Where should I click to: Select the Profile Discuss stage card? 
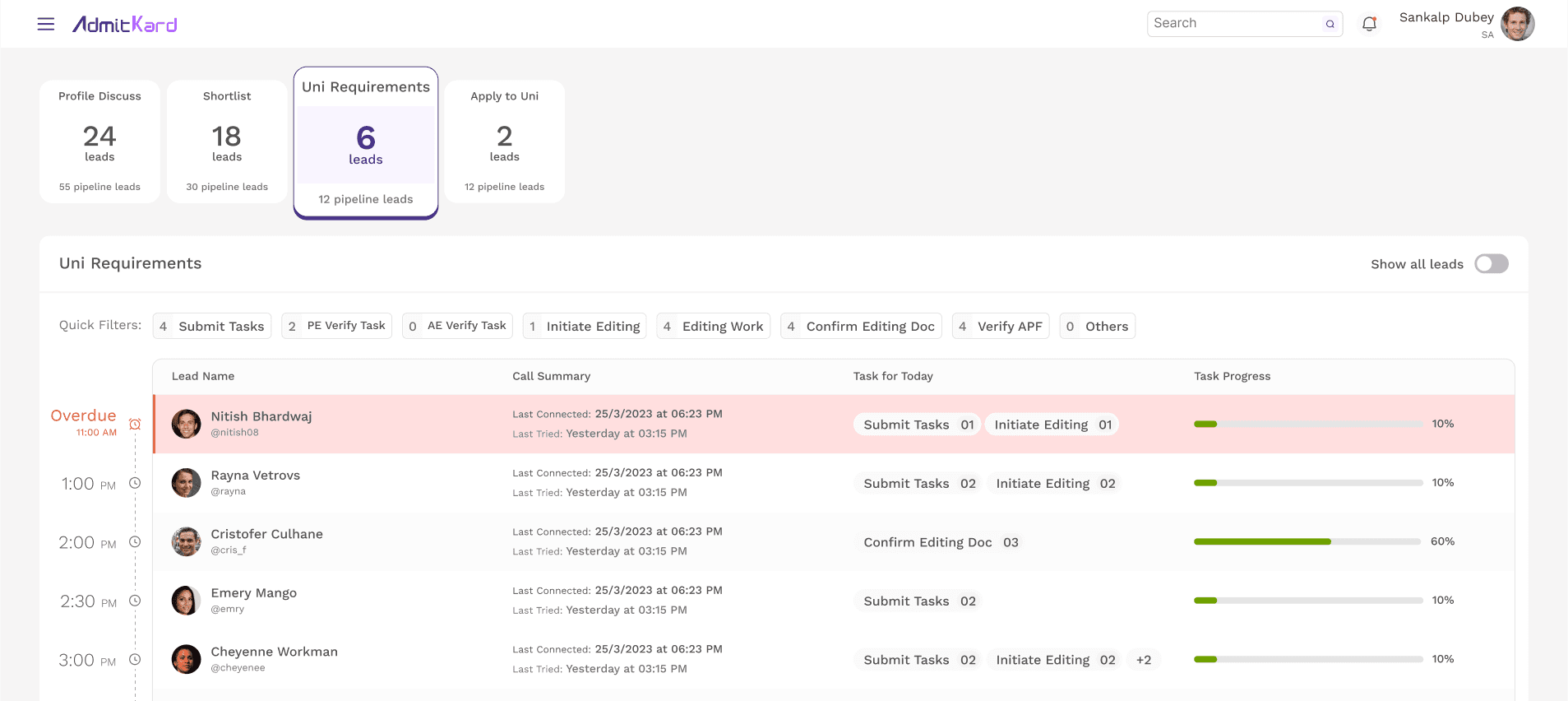tap(99, 142)
